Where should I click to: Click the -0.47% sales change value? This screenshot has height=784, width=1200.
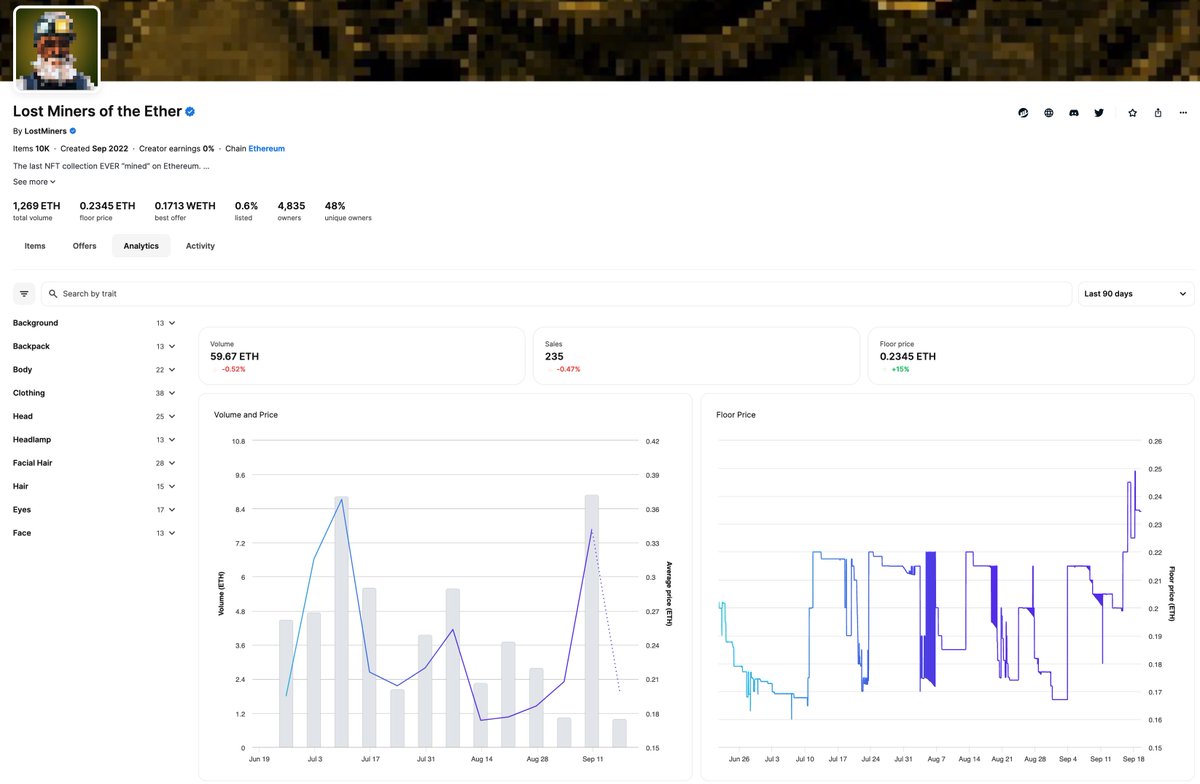(x=568, y=369)
